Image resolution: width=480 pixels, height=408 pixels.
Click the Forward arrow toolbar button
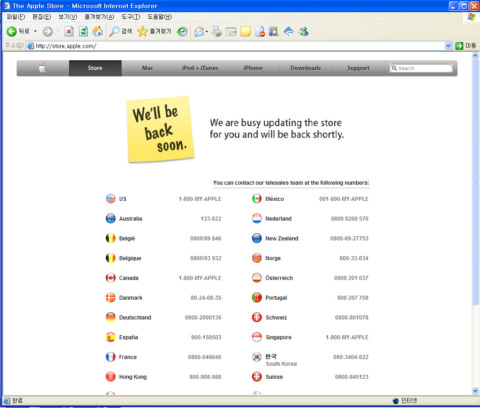[x=48, y=31]
